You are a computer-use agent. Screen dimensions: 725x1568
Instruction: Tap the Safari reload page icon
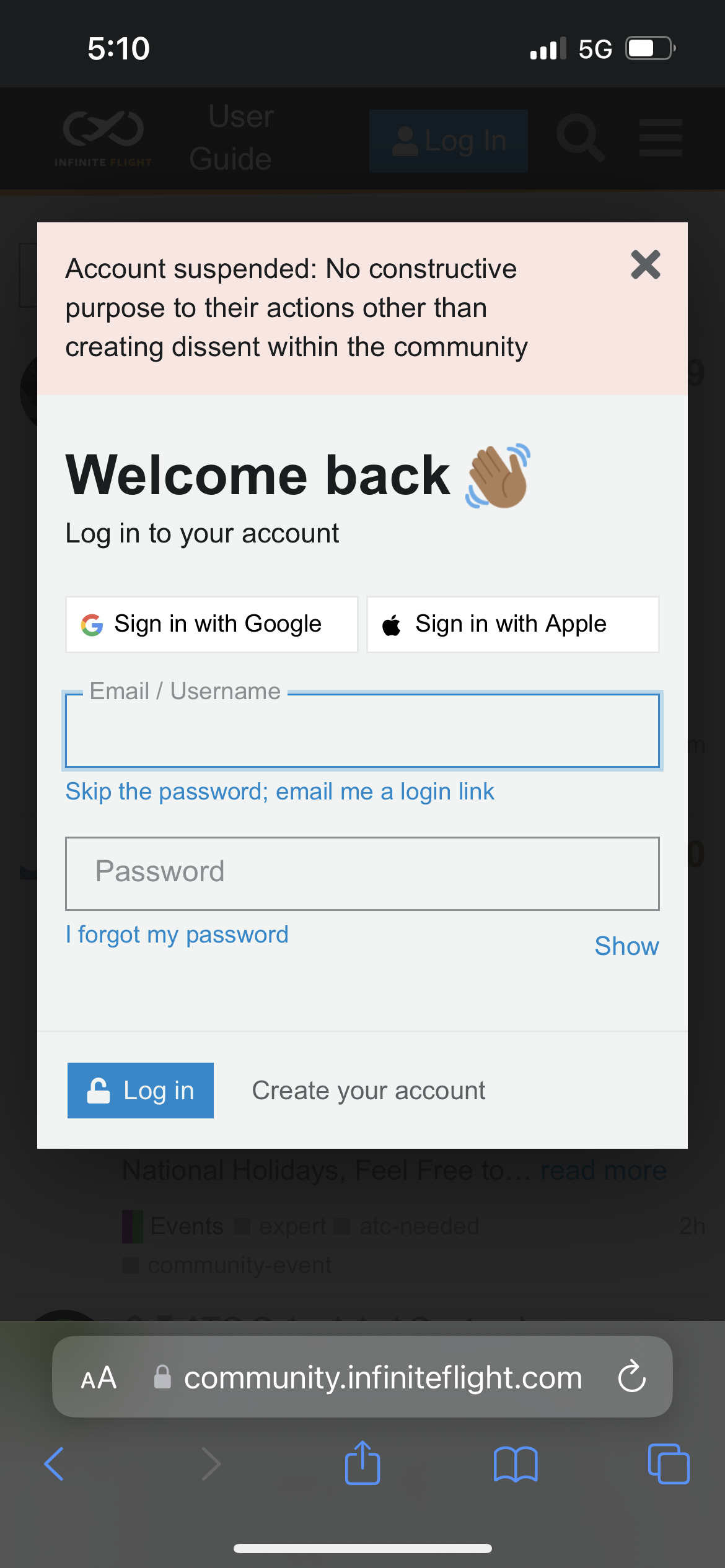click(632, 1377)
